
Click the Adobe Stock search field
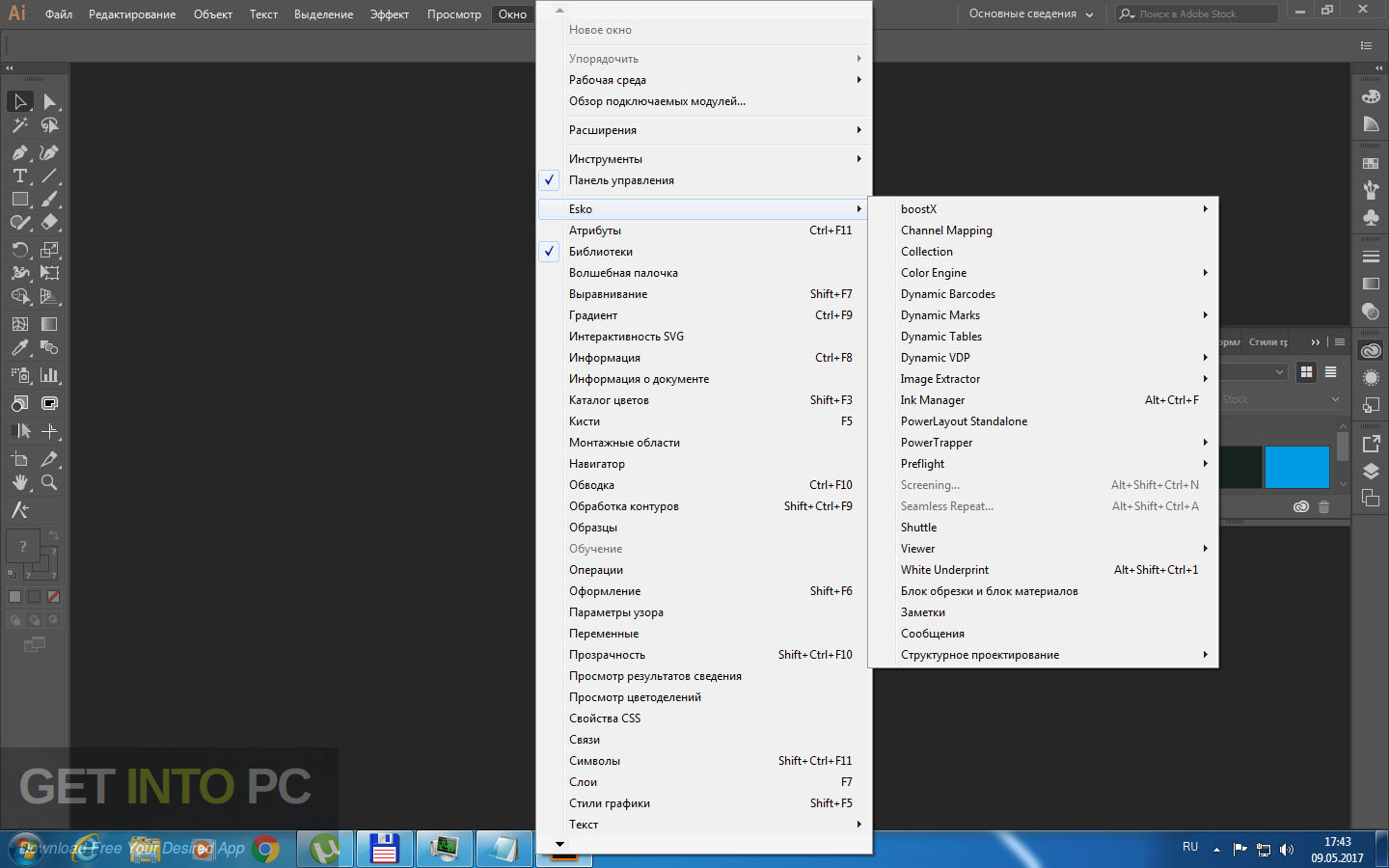1199,14
